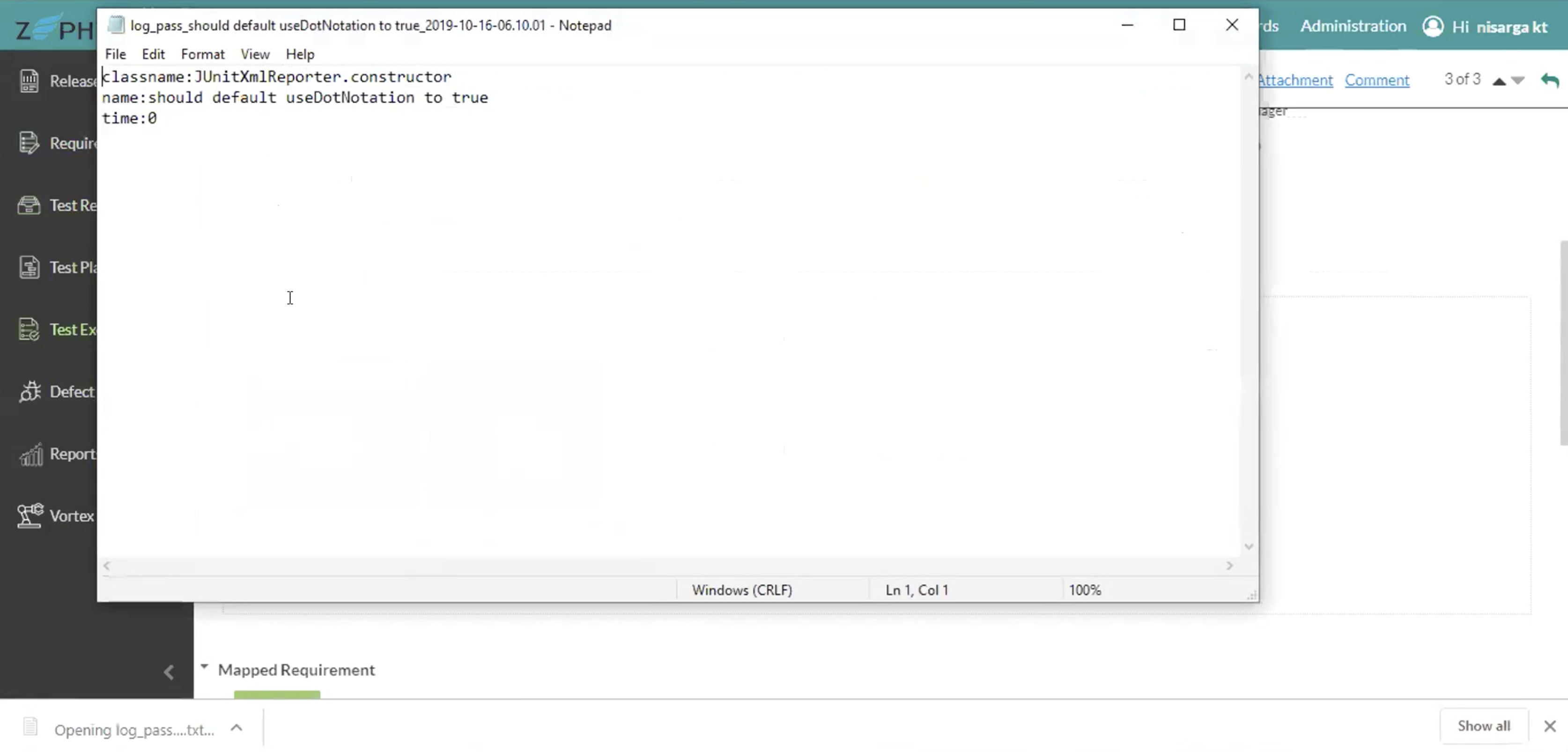Click Notepad's vertical scrollbar down arrow

tap(1249, 546)
